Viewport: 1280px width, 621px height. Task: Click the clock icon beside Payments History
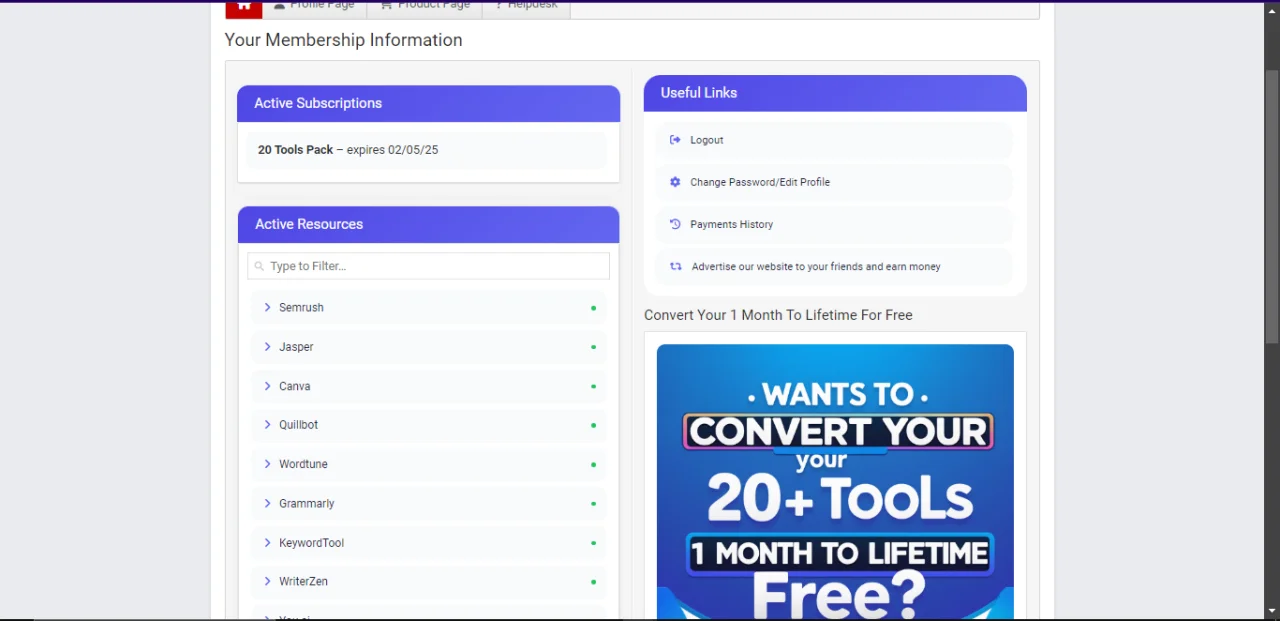pyautogui.click(x=675, y=224)
